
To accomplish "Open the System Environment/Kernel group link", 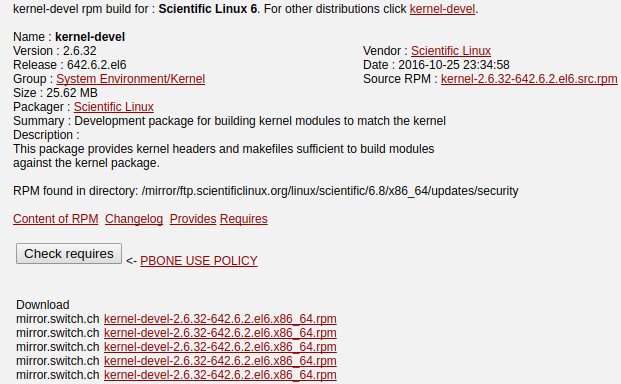I will 131,79.
